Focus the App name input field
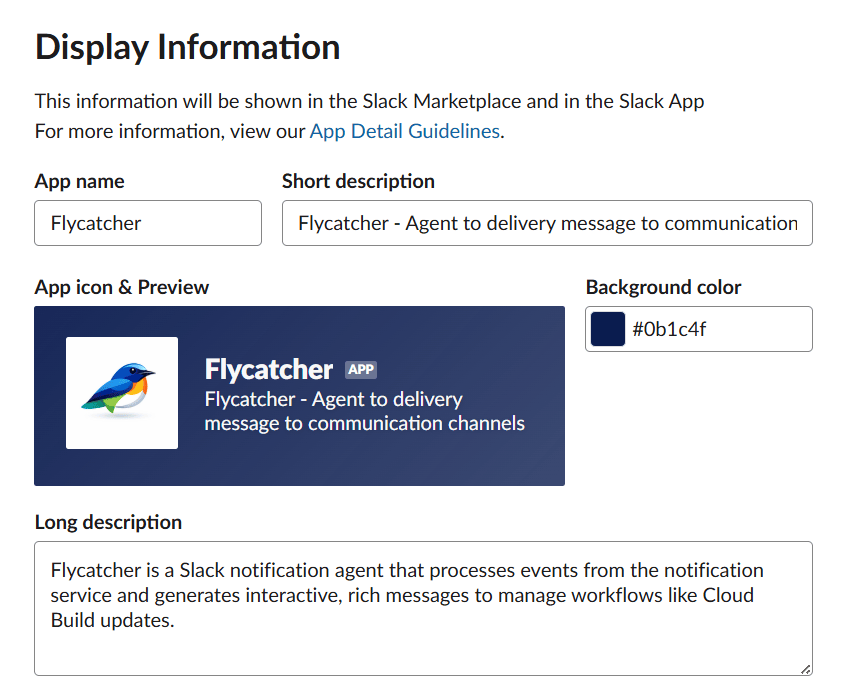The width and height of the screenshot is (847, 700). 148,223
